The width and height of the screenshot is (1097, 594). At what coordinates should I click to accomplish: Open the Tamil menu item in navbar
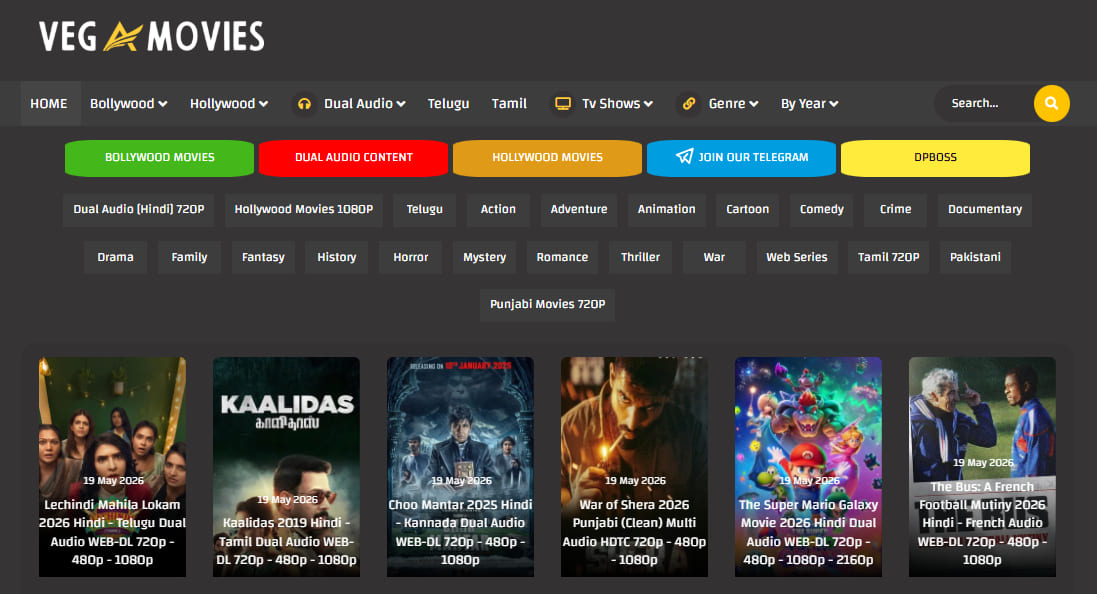click(509, 104)
